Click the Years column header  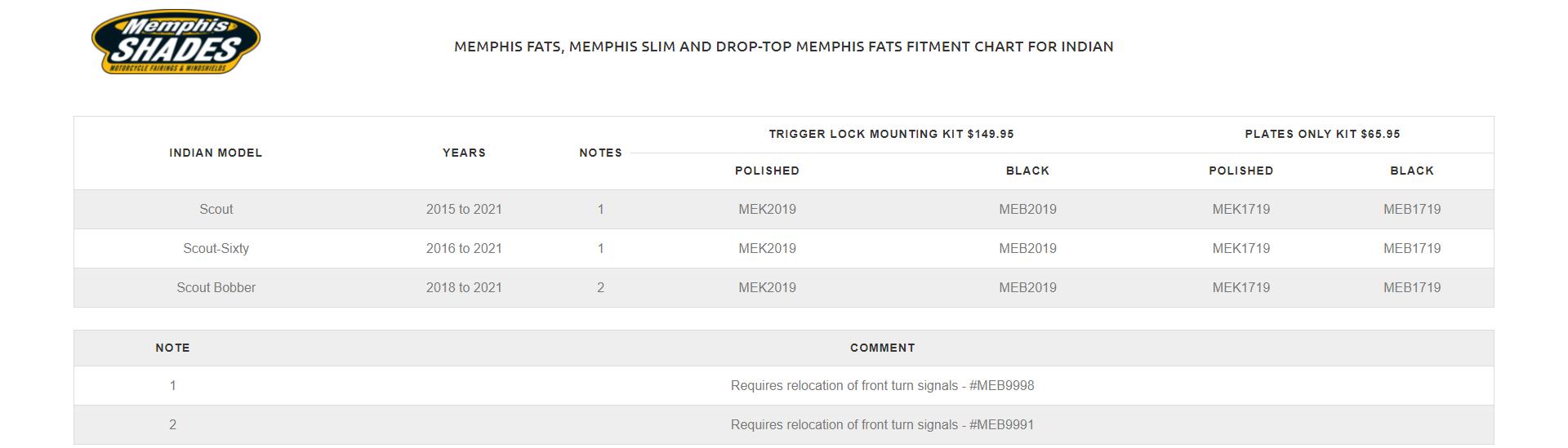(464, 153)
